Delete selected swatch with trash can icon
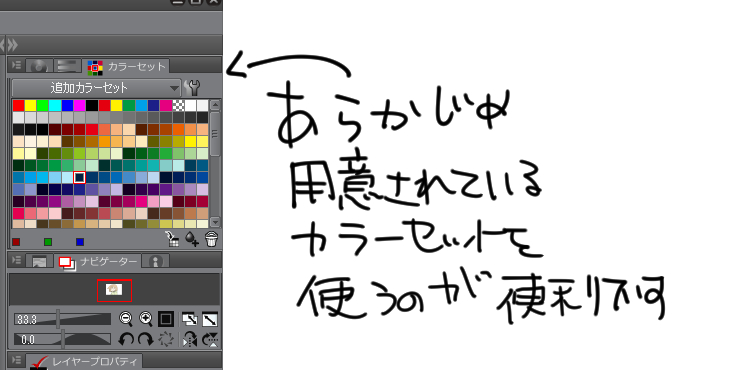731x370 pixels. (211, 239)
